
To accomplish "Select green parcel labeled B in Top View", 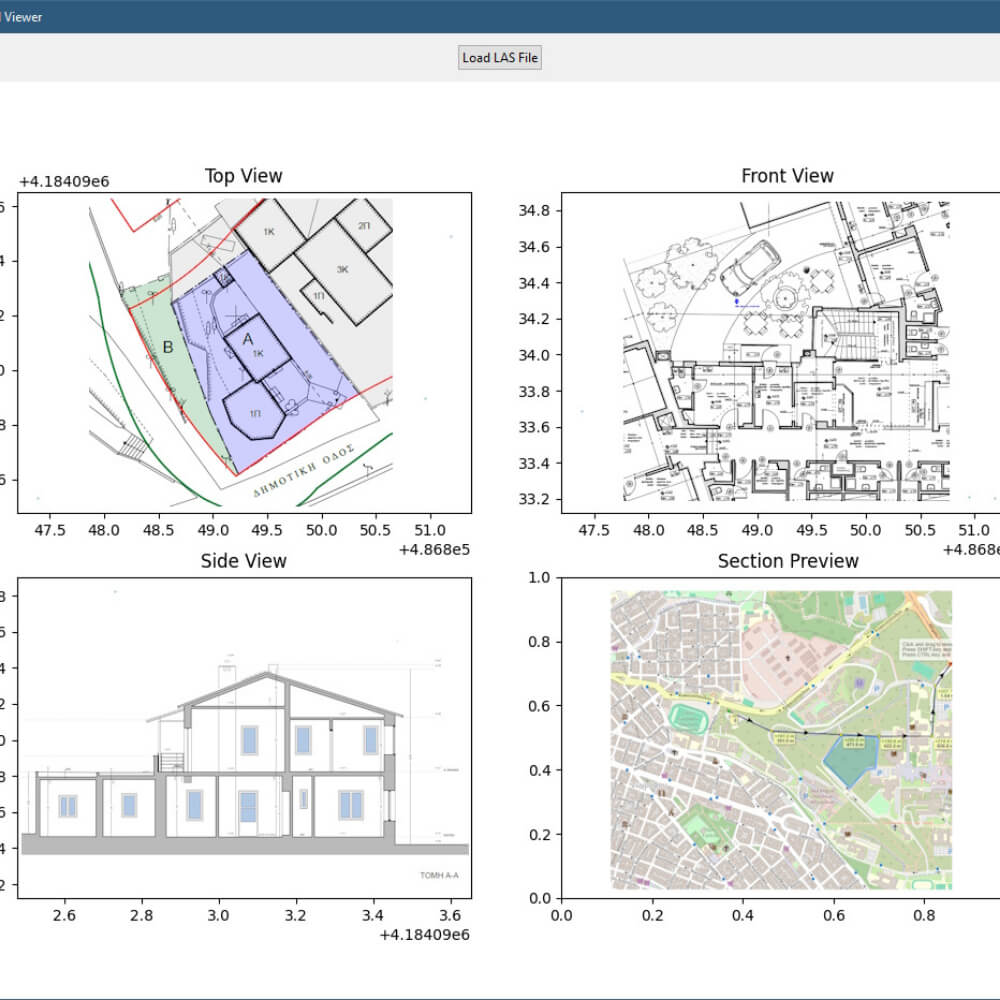I will coord(167,347).
